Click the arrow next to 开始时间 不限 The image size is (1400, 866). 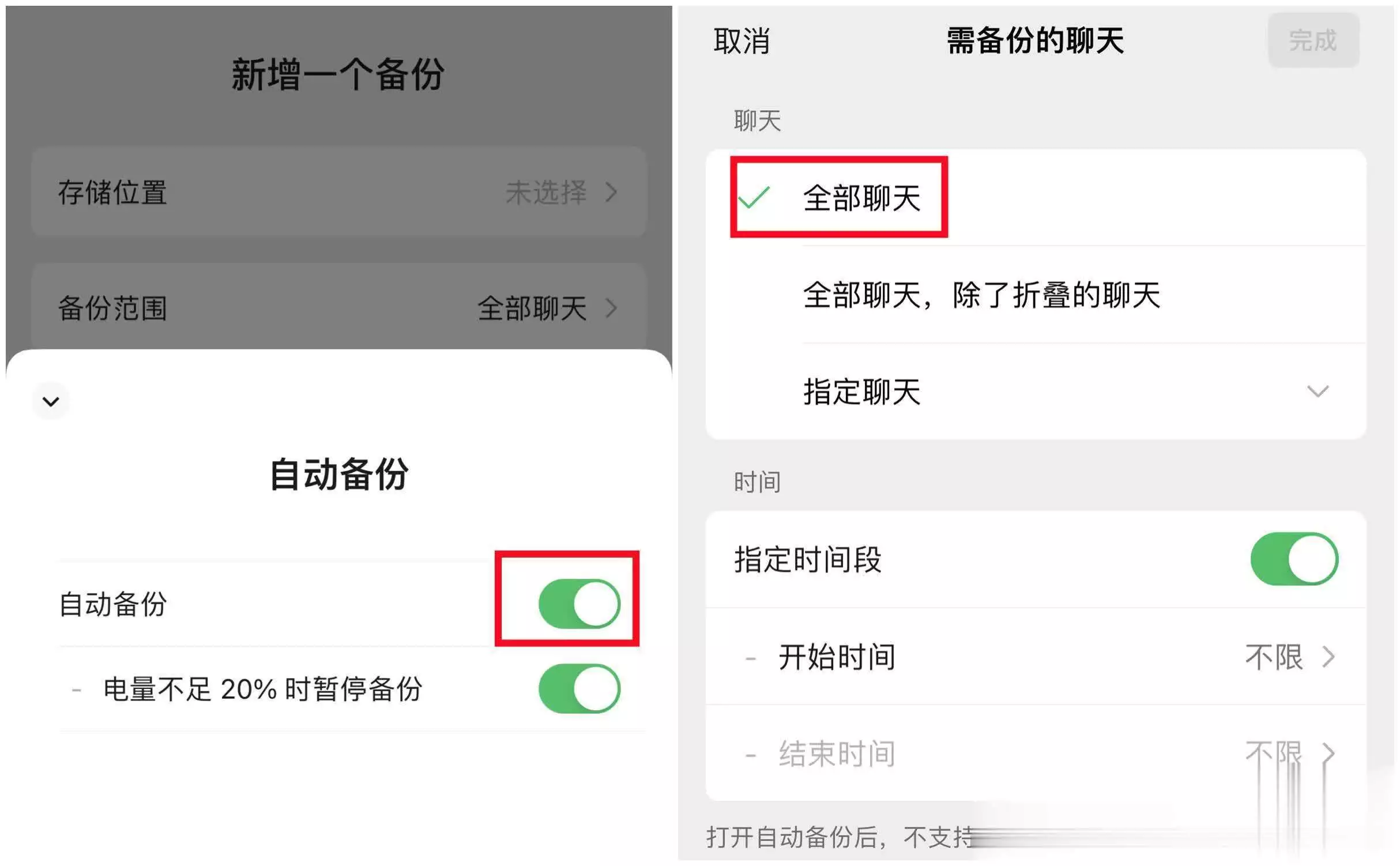[x=1328, y=656]
